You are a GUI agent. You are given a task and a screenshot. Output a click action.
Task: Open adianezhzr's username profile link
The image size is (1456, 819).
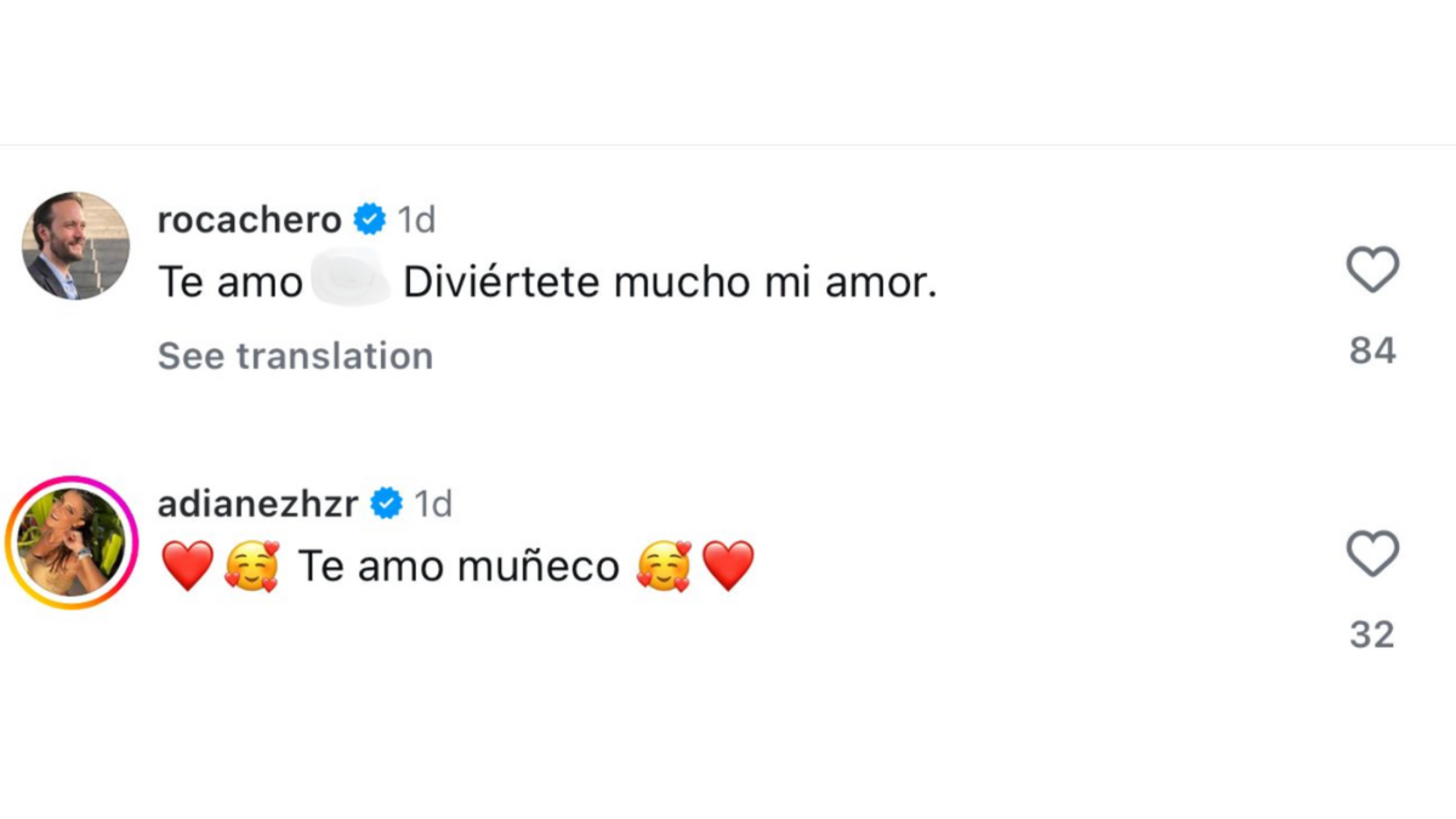262,502
